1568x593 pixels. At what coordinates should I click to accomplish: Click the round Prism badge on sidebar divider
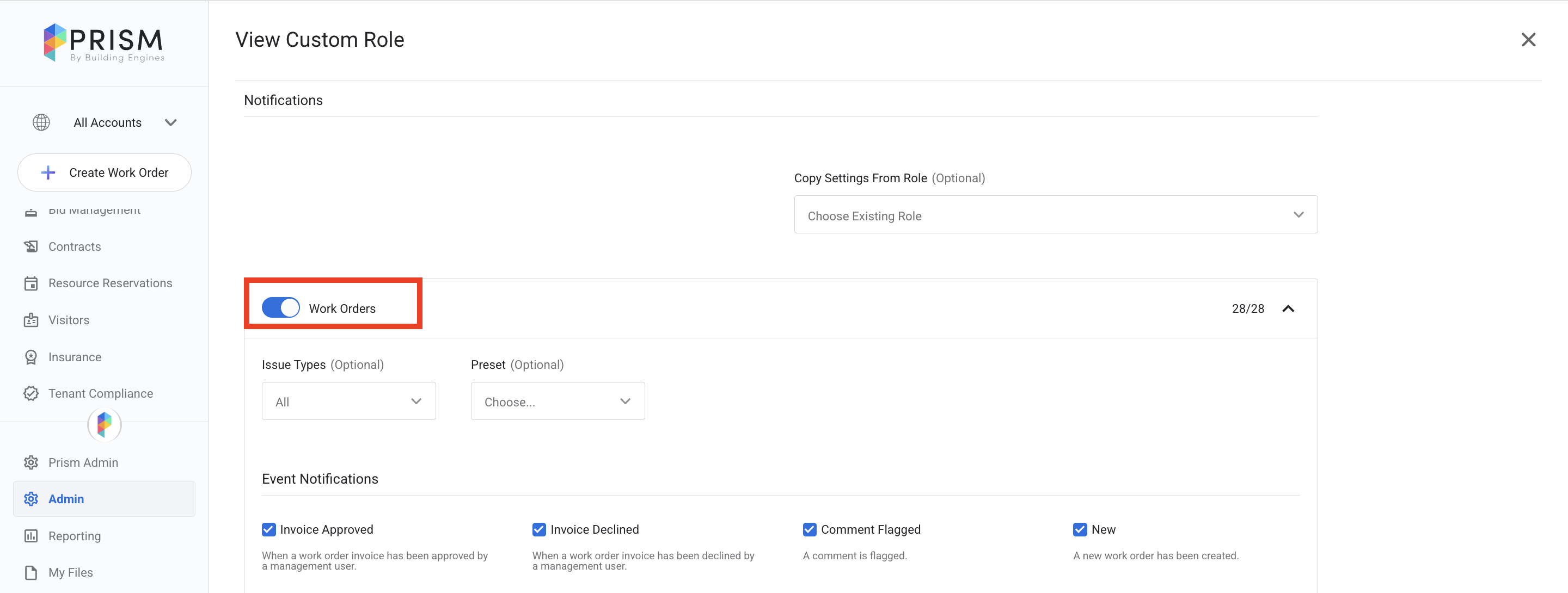coord(104,424)
